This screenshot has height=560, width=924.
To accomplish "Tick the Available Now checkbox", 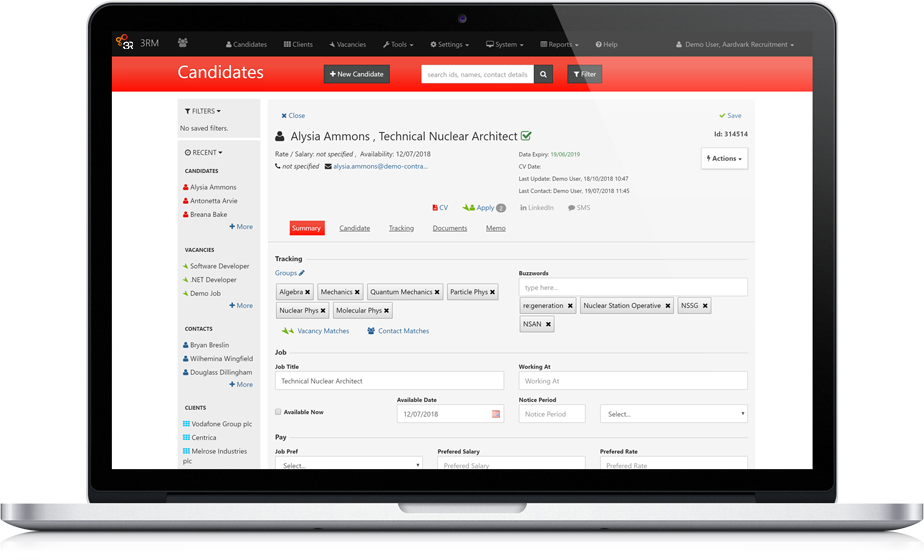I will click(x=278, y=412).
